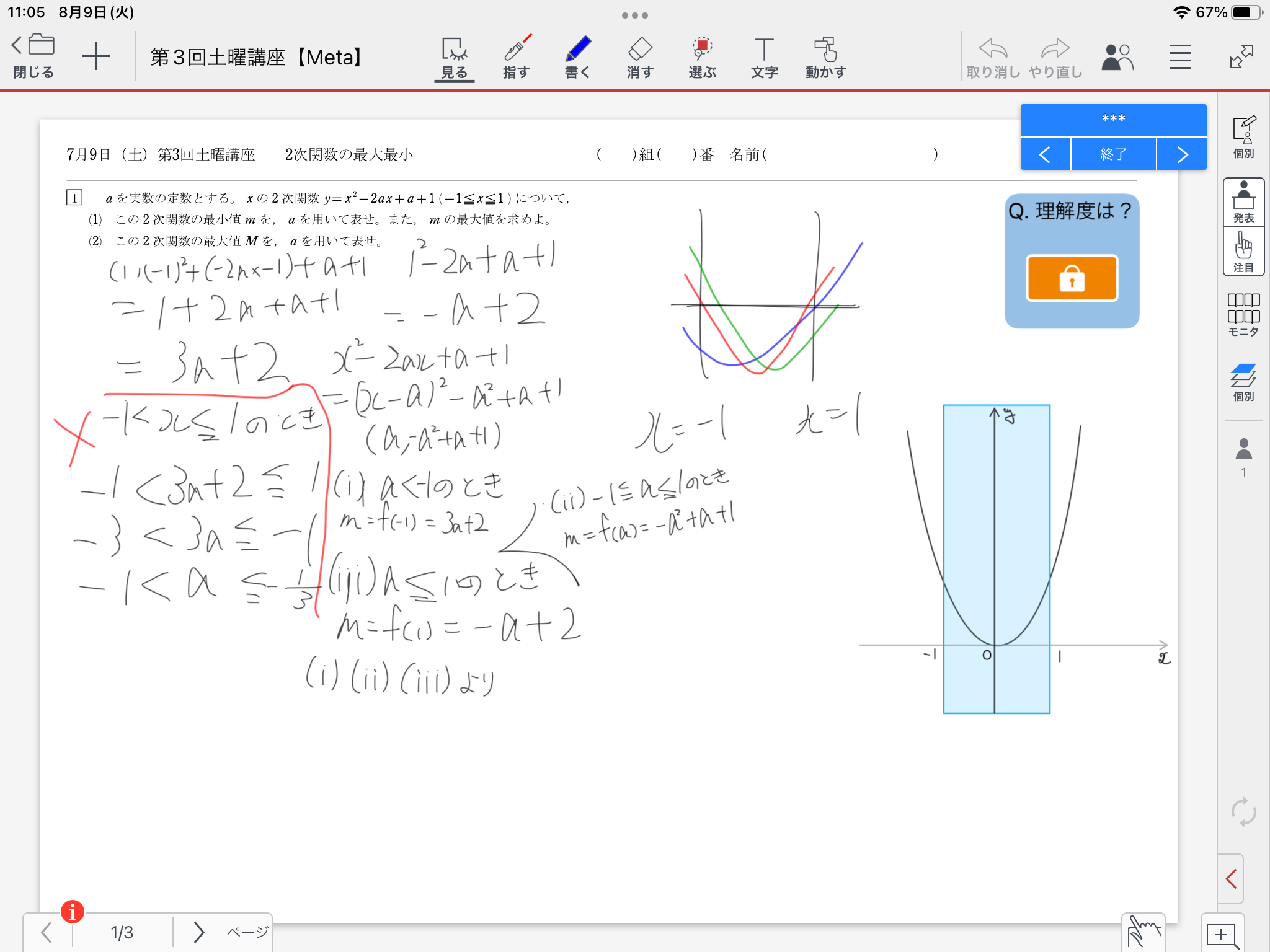Open the hamburger menu
The width and height of the screenshot is (1270, 952).
pyautogui.click(x=1180, y=57)
